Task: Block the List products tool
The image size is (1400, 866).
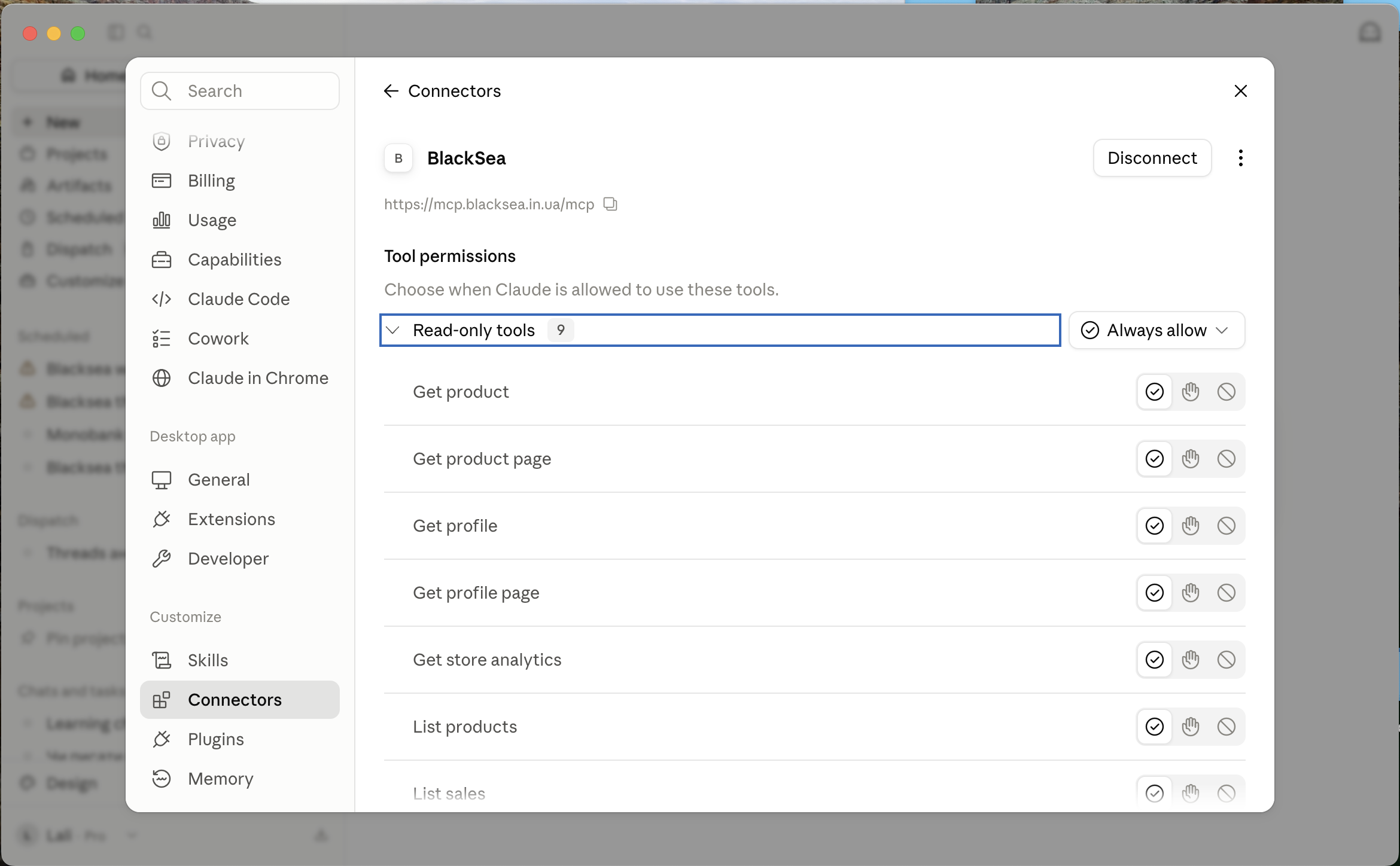Action: (1226, 727)
